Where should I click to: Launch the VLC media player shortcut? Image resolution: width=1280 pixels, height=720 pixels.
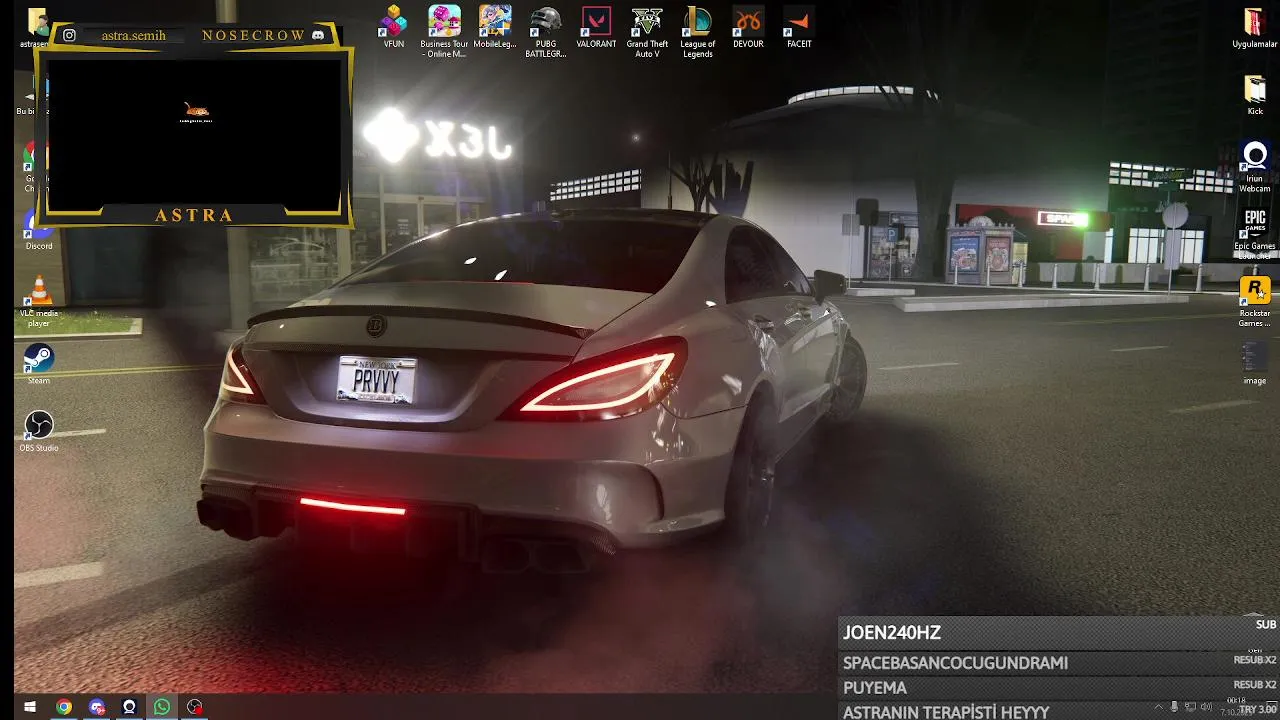(39, 301)
